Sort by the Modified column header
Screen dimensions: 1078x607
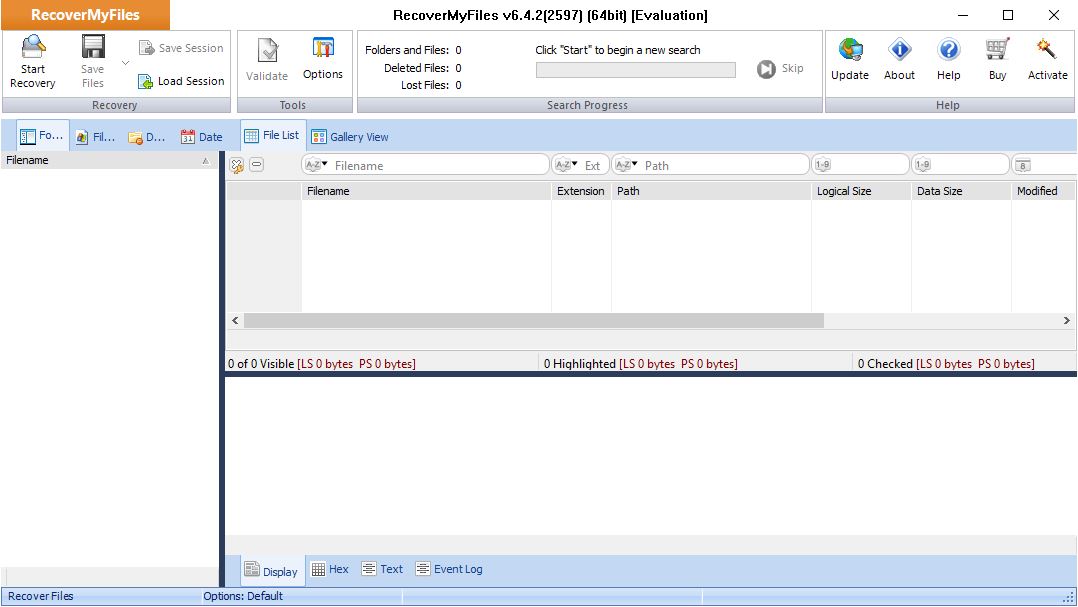[1044, 191]
